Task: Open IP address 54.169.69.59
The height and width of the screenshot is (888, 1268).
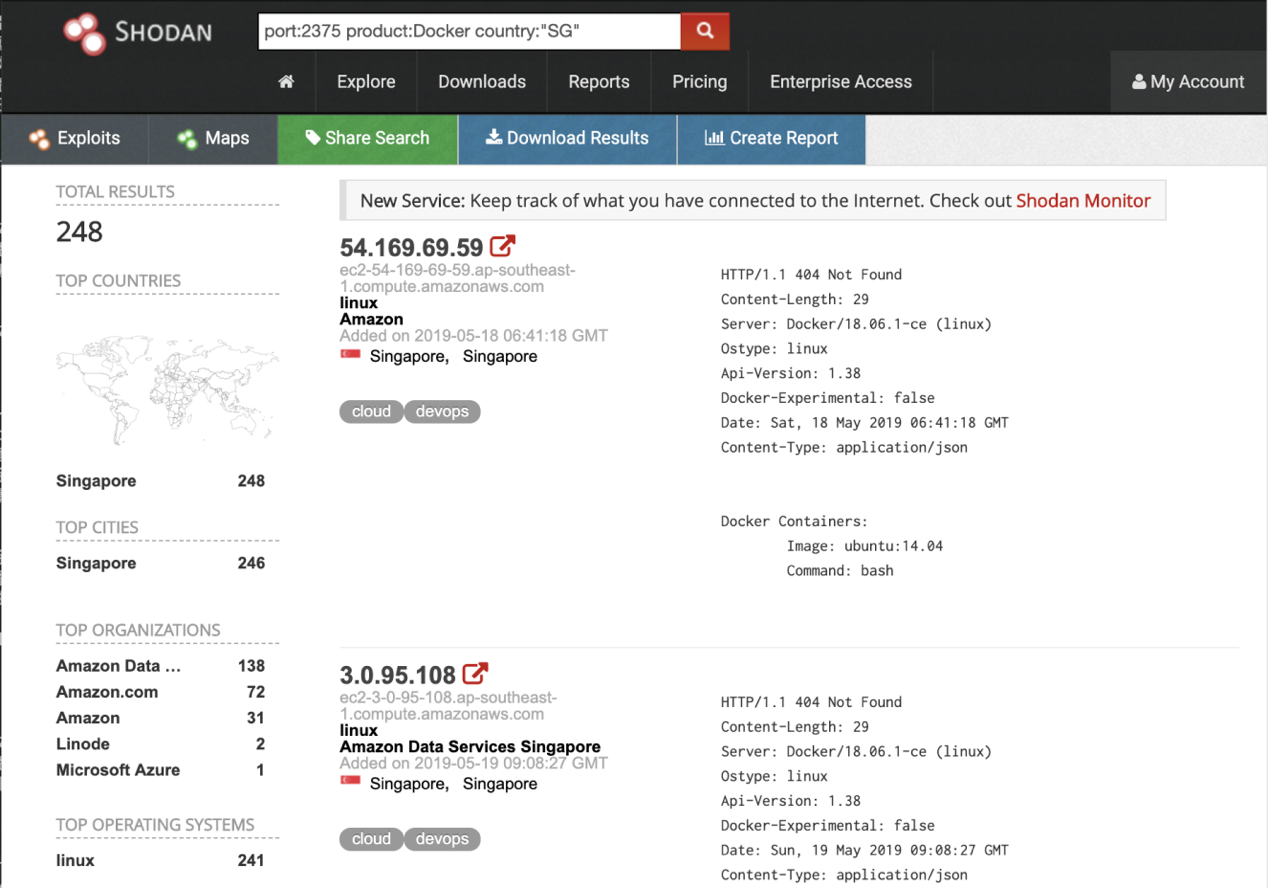Action: [411, 247]
